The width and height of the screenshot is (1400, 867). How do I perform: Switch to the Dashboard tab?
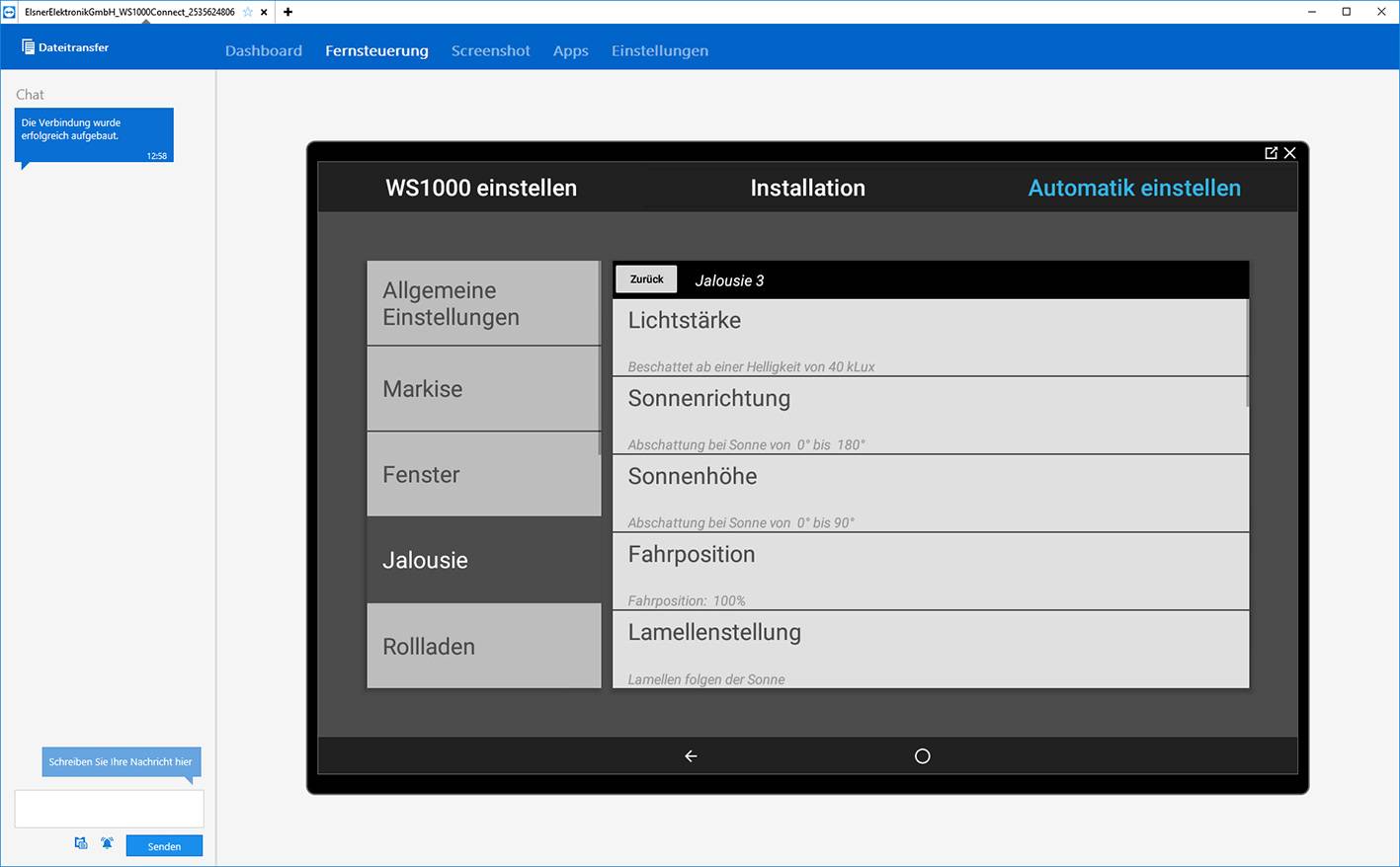pyautogui.click(x=264, y=50)
